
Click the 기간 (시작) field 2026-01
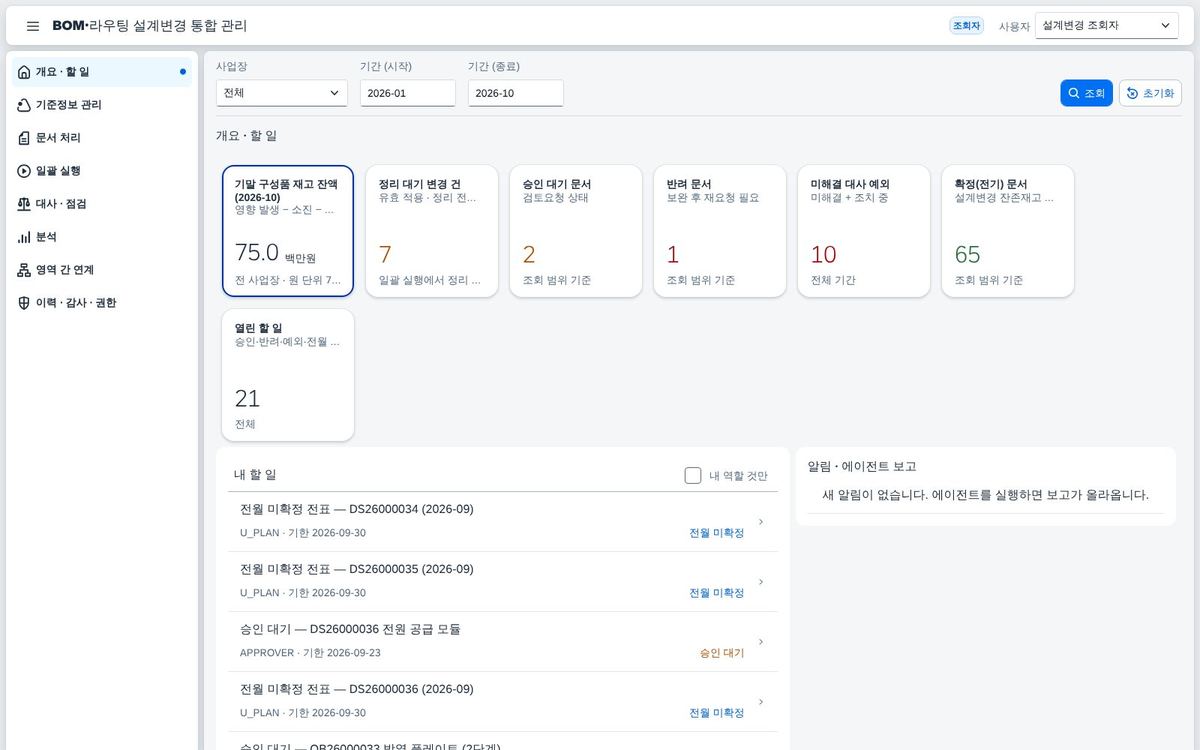click(x=408, y=93)
